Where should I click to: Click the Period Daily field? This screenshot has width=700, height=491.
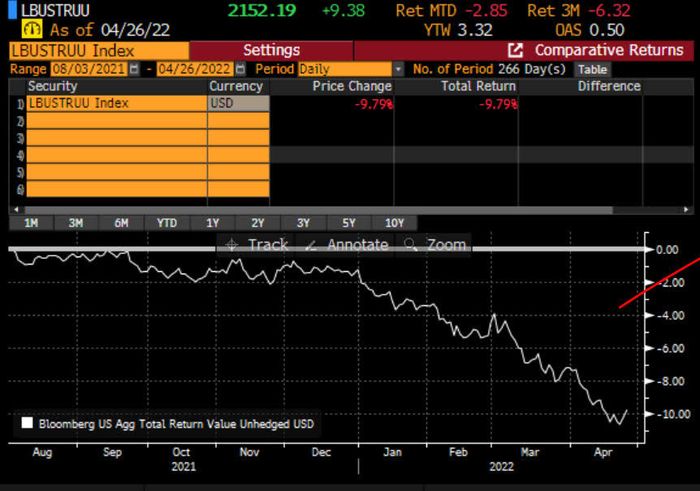(345, 69)
